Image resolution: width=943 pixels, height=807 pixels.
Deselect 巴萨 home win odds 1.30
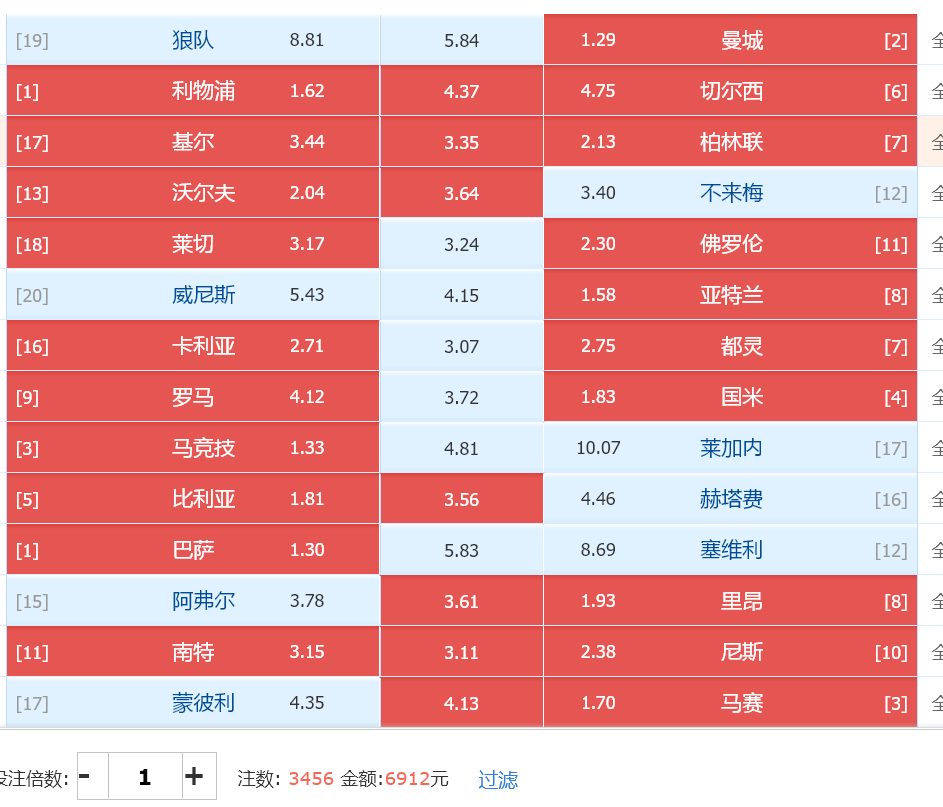coord(193,550)
